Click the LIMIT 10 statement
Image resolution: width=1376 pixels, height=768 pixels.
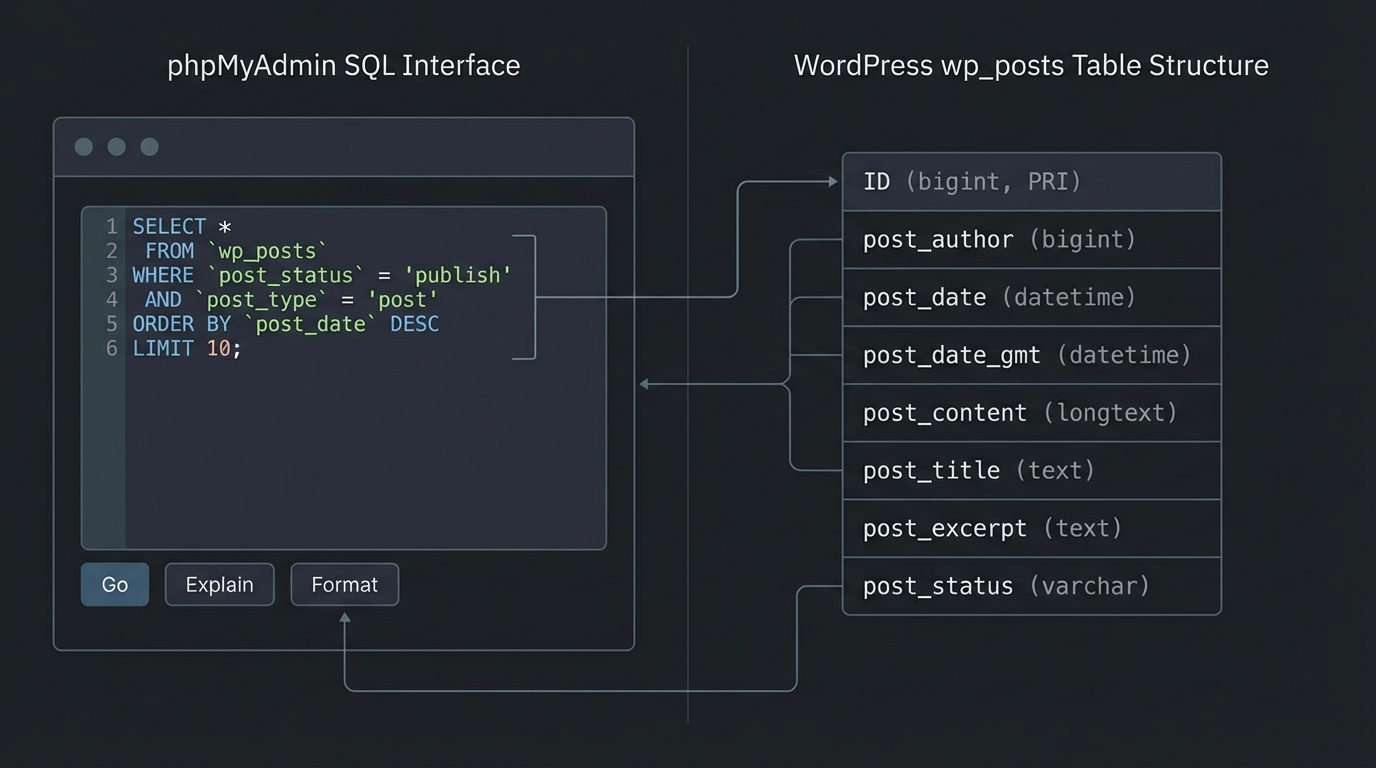[x=183, y=348]
